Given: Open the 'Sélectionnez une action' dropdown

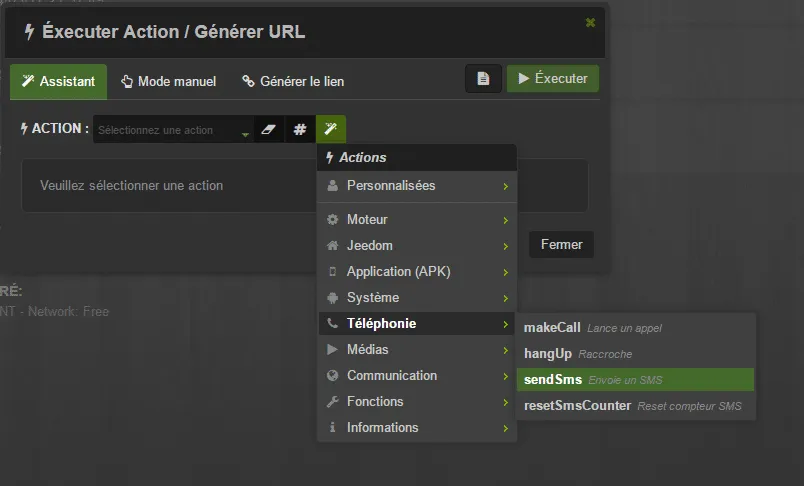Looking at the screenshot, I should pos(173,130).
